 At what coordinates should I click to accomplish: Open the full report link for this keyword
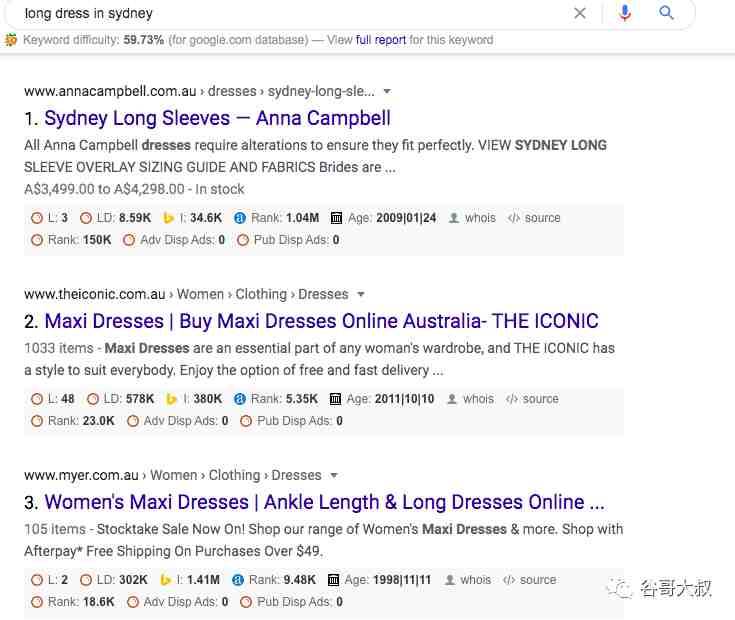point(381,40)
